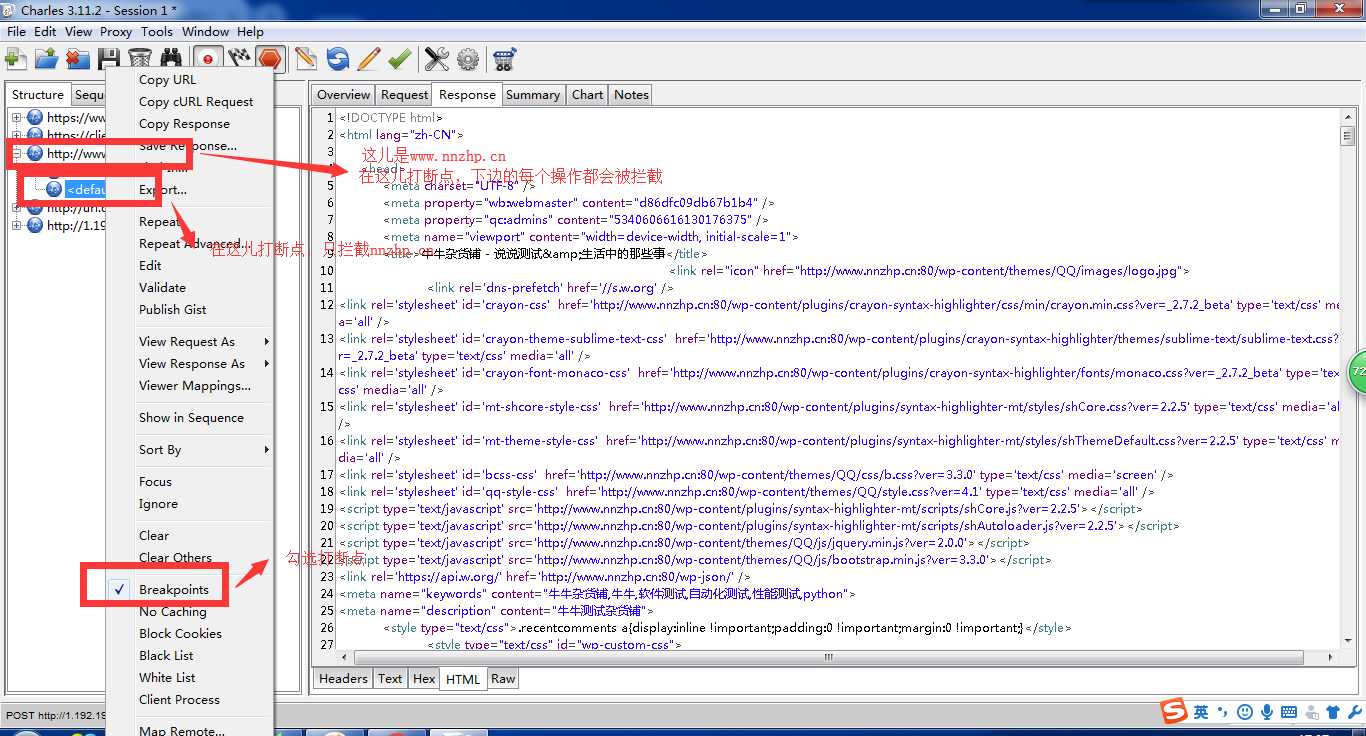Switch to the Request tab
Viewport: 1366px width, 736px height.
pyautogui.click(x=404, y=94)
